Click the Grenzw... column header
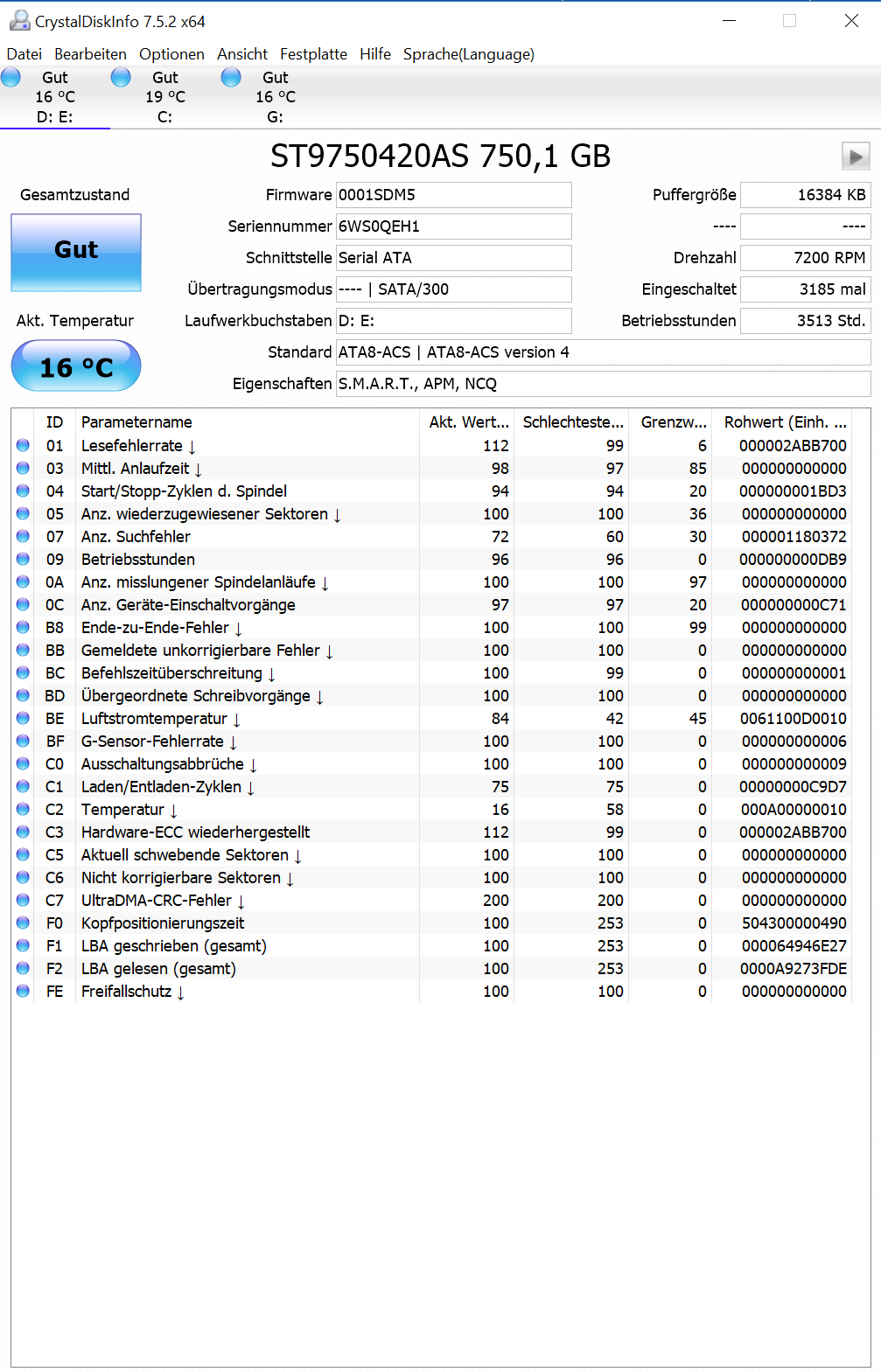The image size is (881, 1372). click(670, 422)
